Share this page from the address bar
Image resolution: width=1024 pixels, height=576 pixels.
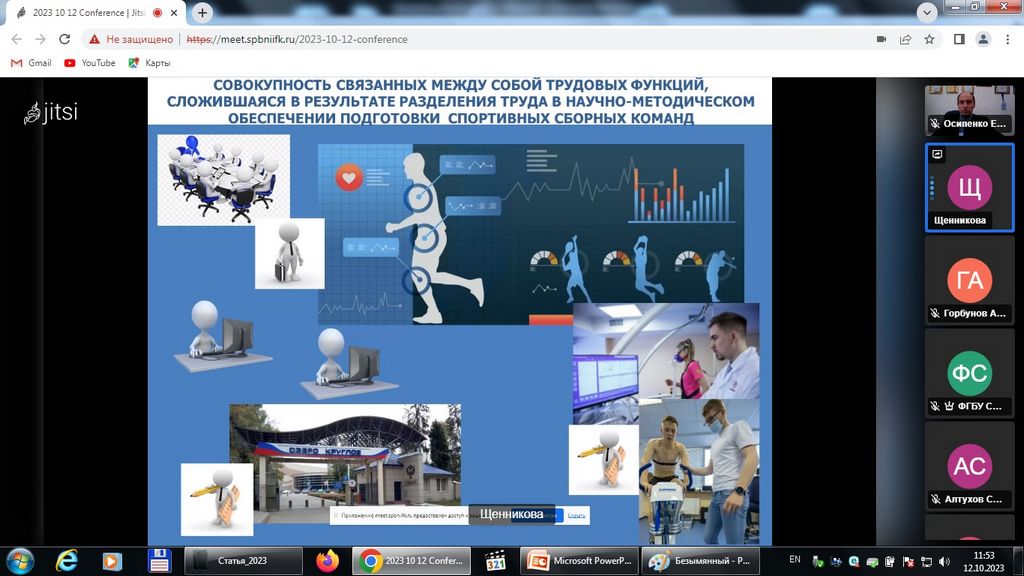[x=905, y=39]
